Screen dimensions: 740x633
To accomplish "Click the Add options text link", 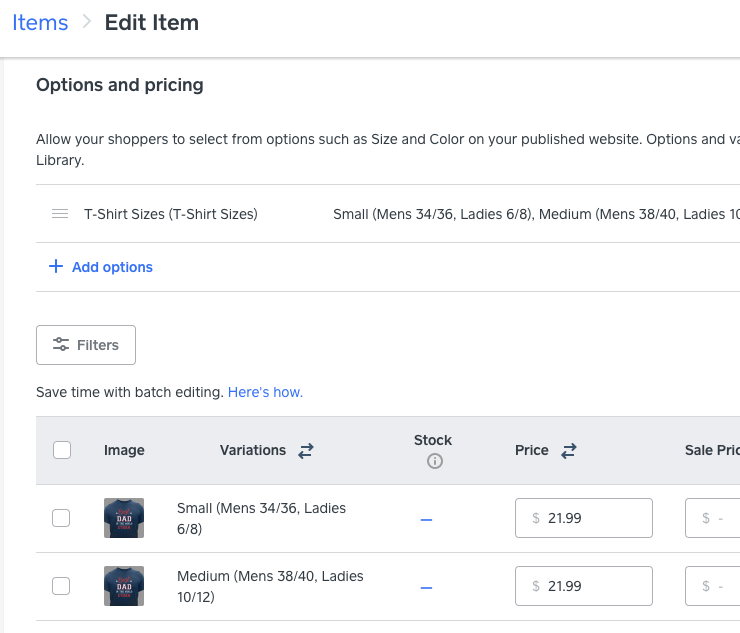I will pyautogui.click(x=112, y=267).
